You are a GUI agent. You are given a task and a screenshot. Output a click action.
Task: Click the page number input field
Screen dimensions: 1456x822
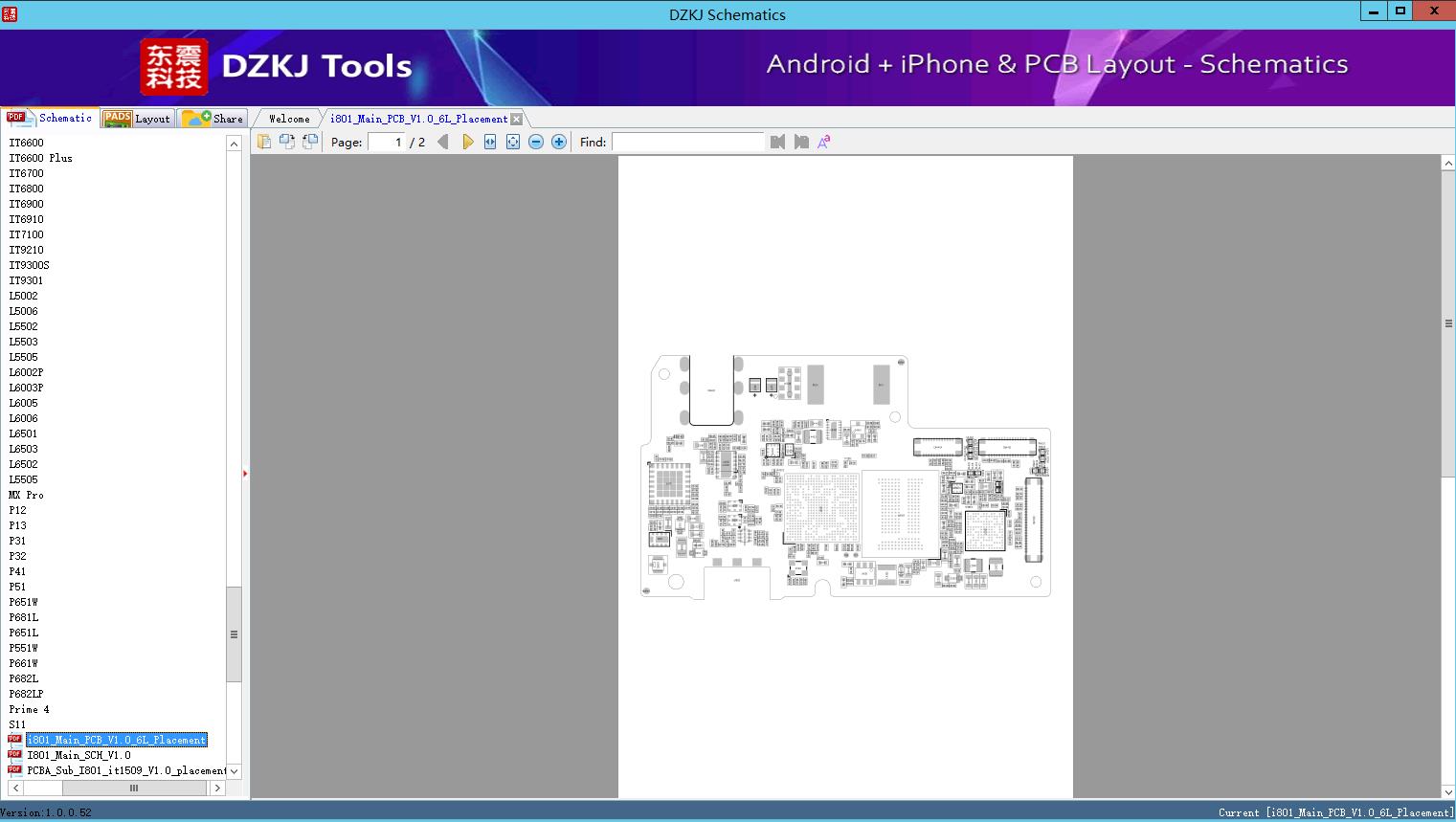(x=387, y=142)
